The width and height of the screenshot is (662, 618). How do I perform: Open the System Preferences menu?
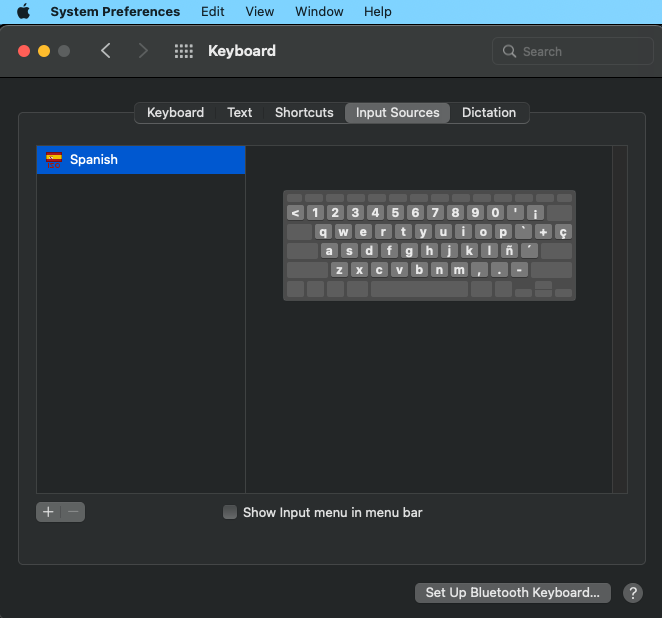point(115,11)
